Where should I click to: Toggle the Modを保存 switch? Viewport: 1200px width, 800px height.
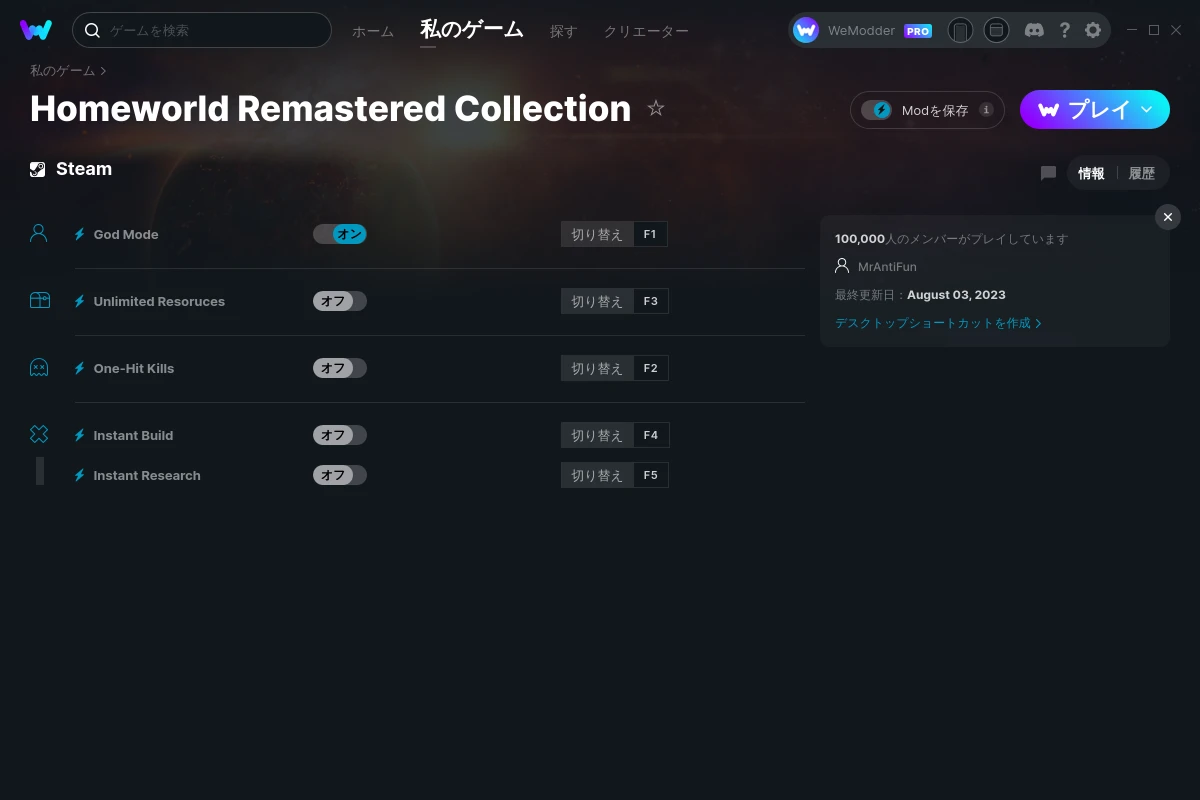(877, 110)
